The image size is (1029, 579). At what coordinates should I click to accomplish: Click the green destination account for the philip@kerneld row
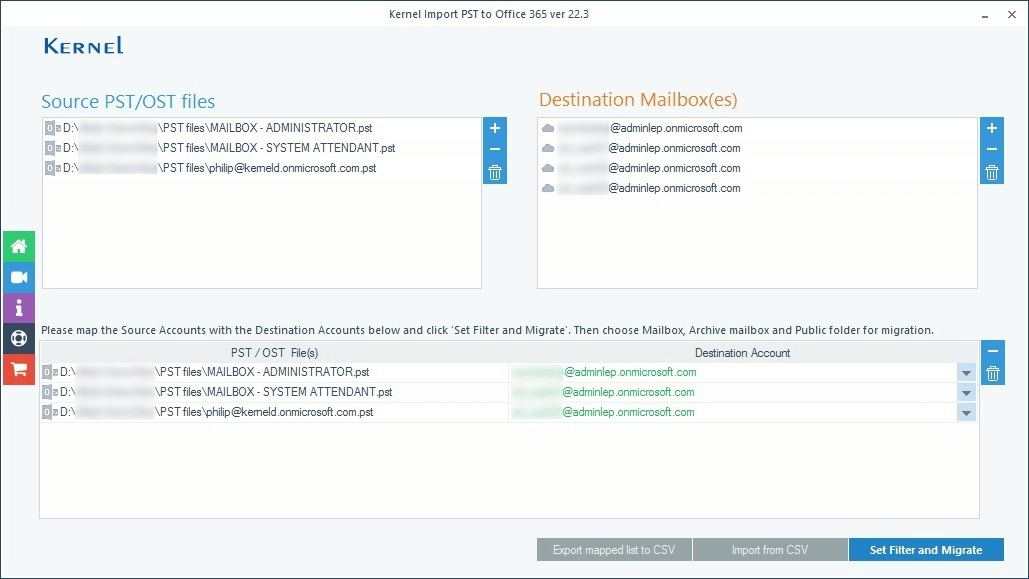602,412
